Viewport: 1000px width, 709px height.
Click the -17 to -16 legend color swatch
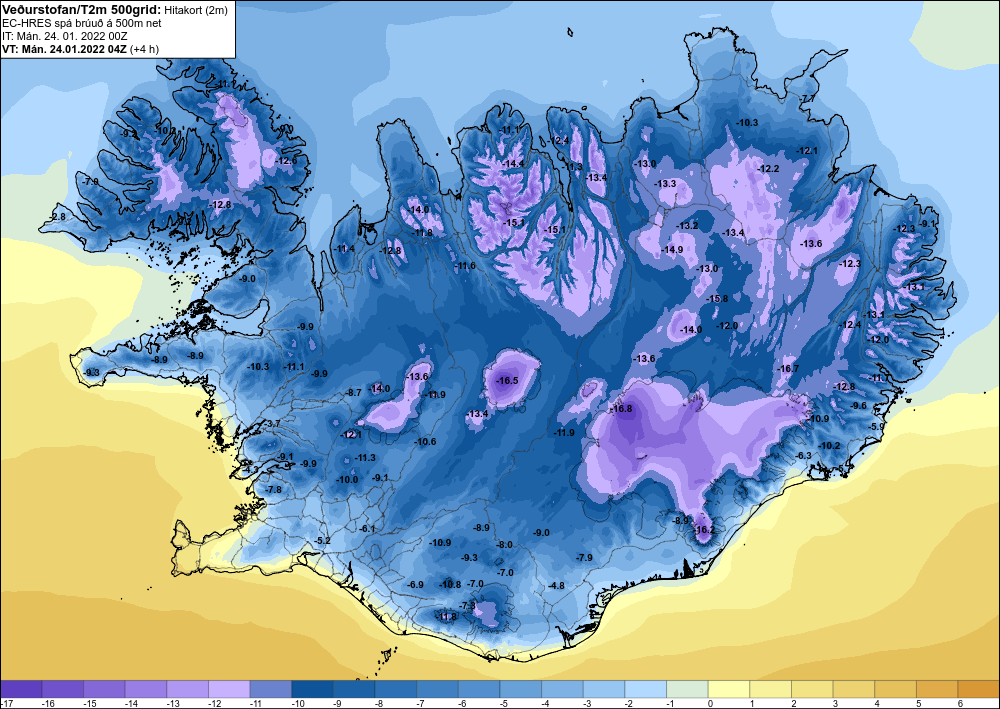click(21, 689)
